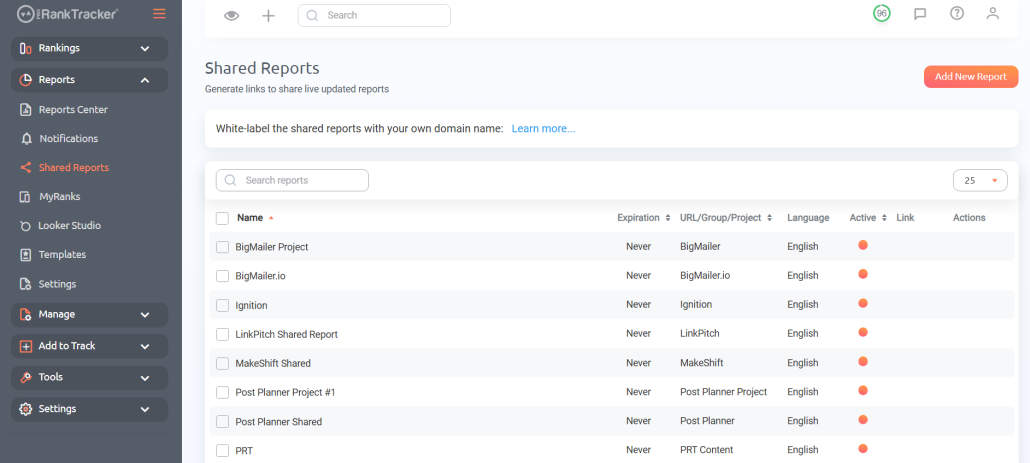Click the Add New Report button
Screen dimensions: 1030x463
point(971,77)
